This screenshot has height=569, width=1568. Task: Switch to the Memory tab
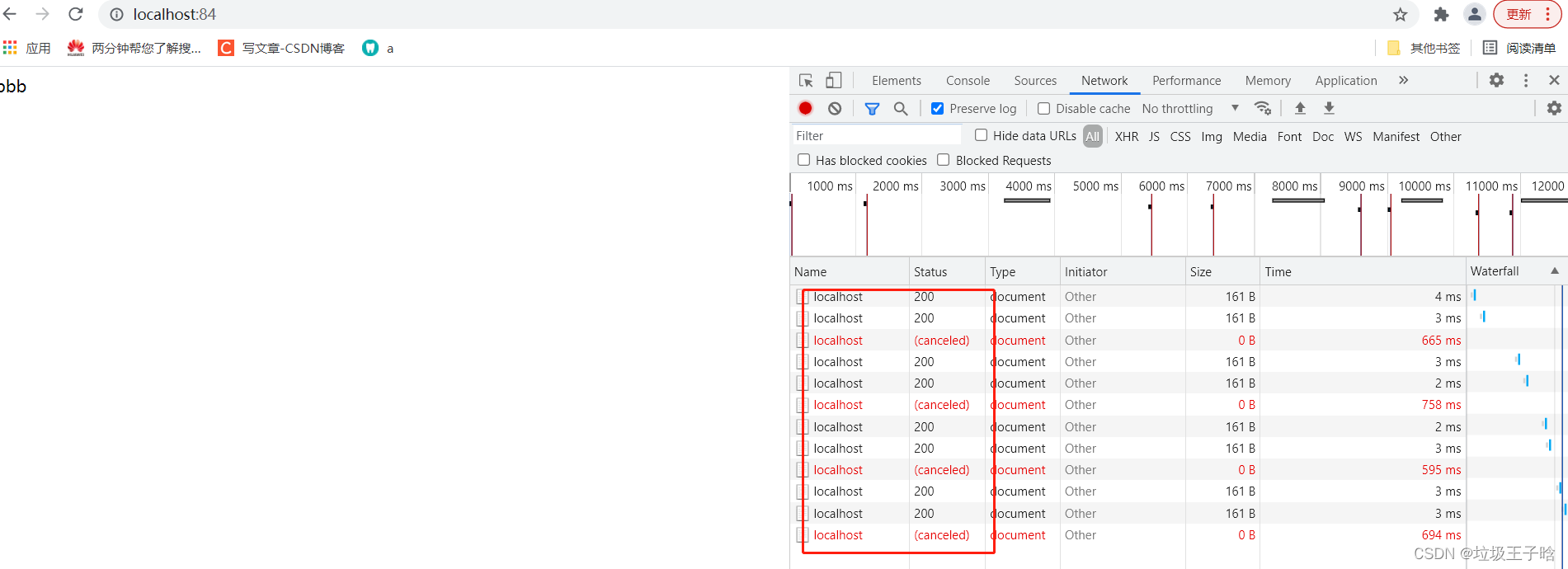point(1268,80)
